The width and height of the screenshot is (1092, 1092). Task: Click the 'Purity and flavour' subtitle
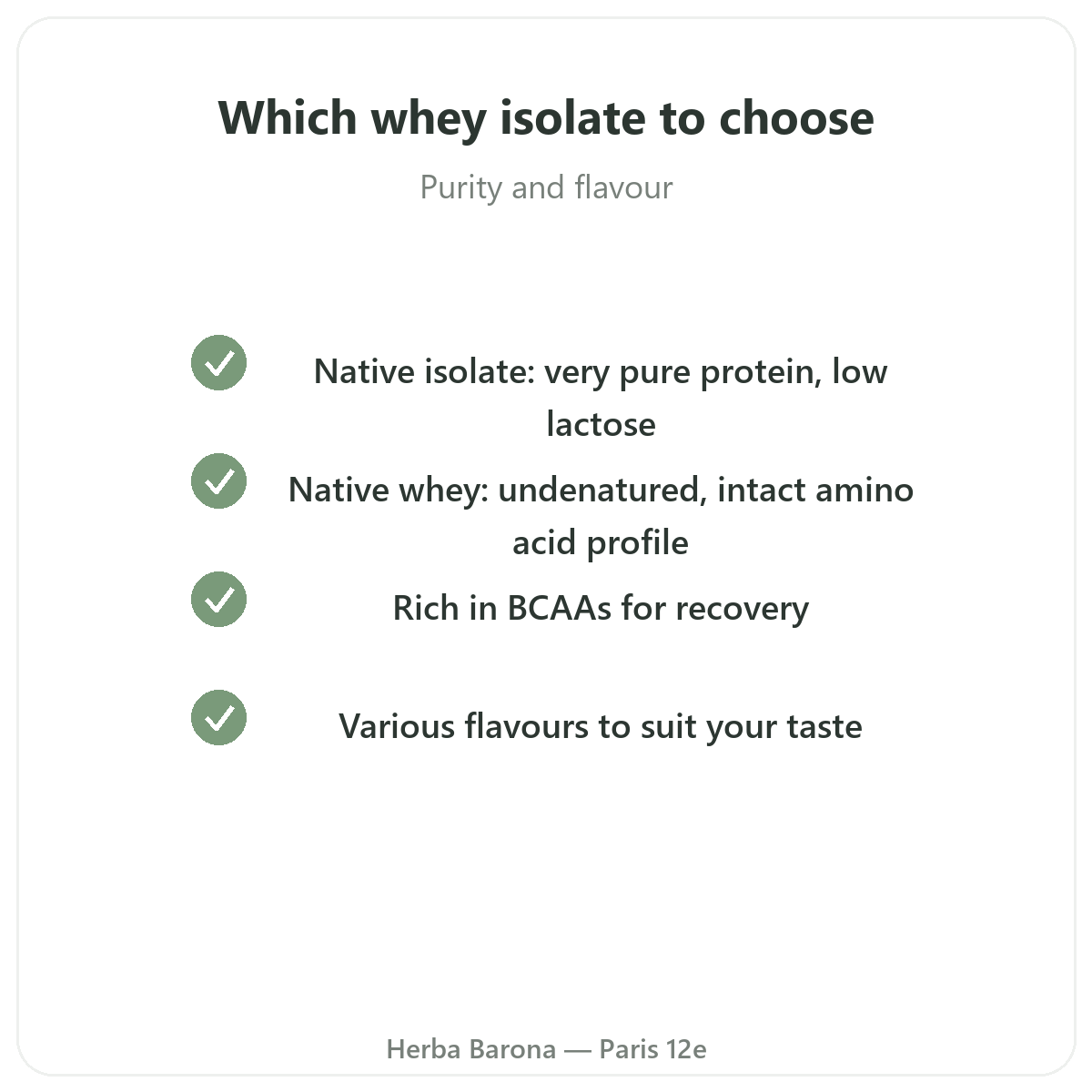click(546, 187)
